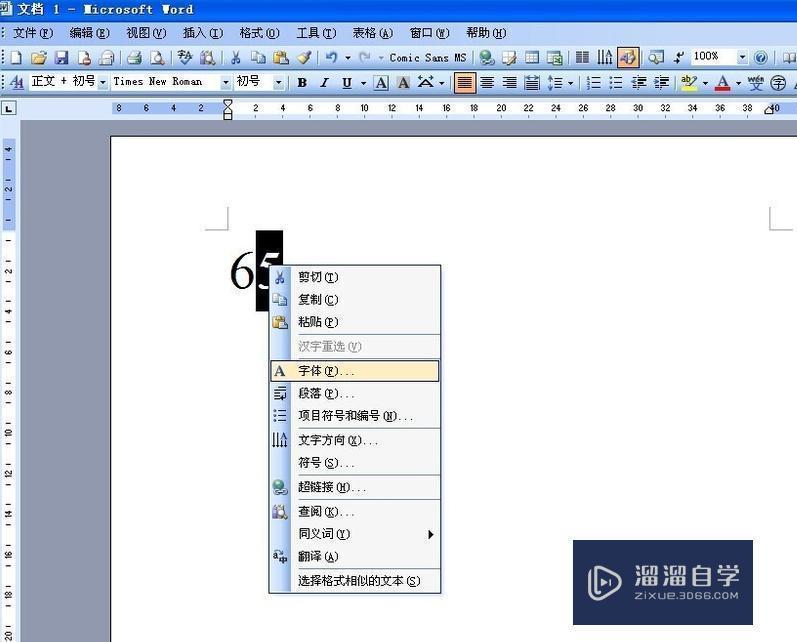The image size is (797, 642).
Task: Open Document Map icon
Action: tap(656, 57)
